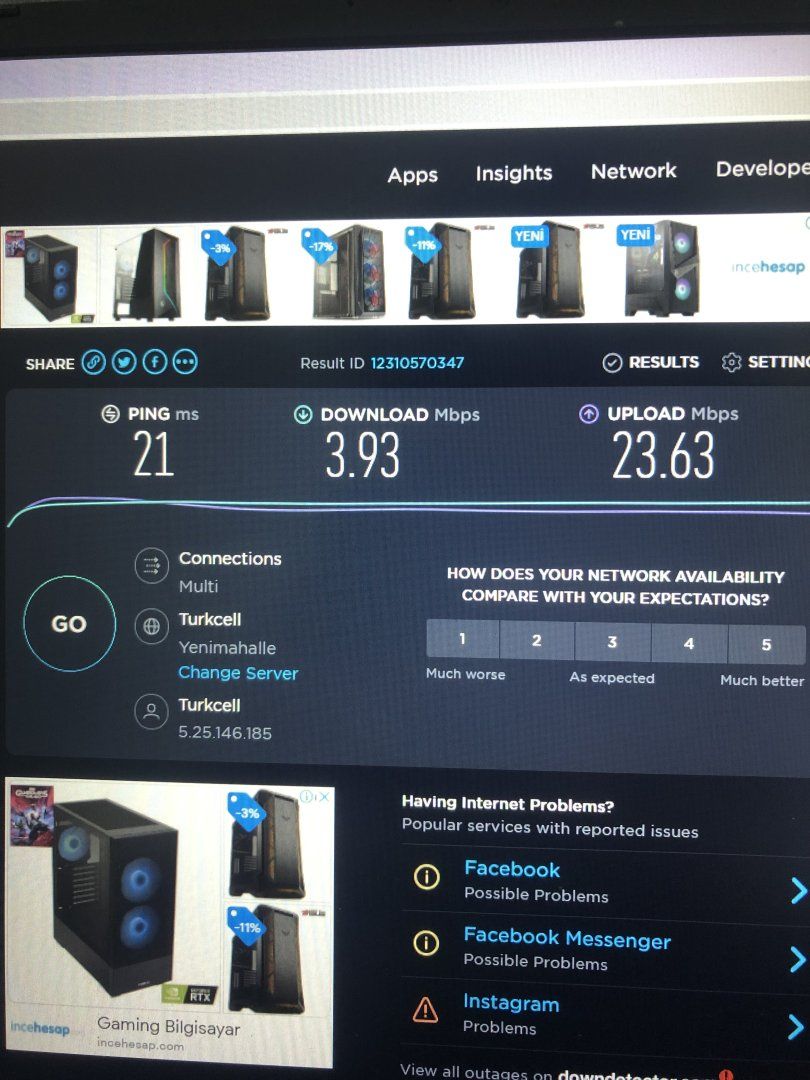Close the Gaming Bilgisayar ad

point(323,796)
